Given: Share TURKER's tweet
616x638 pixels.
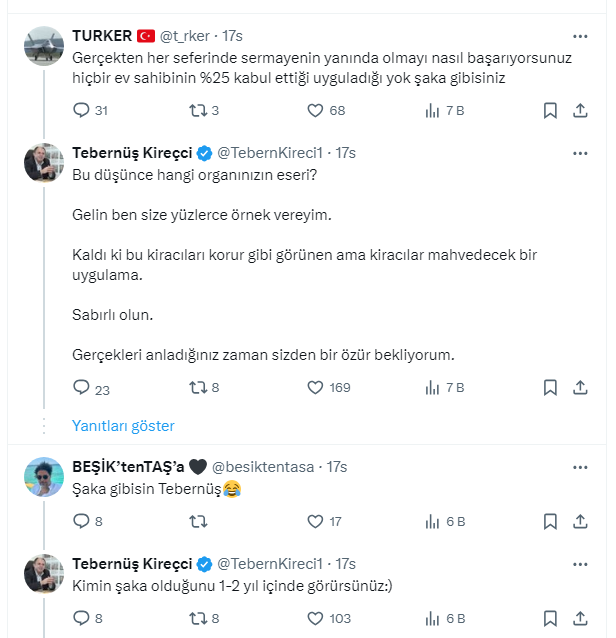Looking at the screenshot, I should pyautogui.click(x=581, y=111).
